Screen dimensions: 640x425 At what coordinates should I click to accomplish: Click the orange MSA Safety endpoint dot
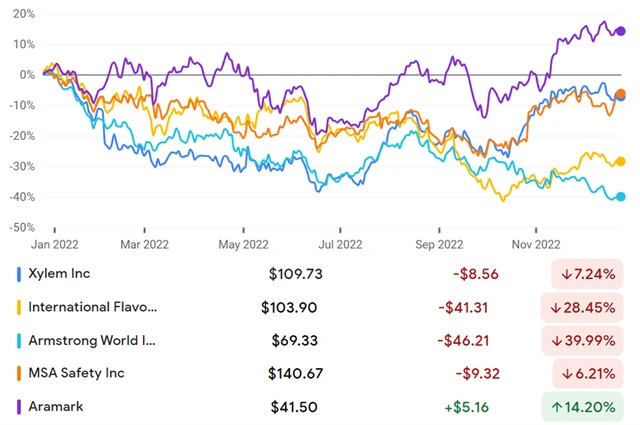click(621, 94)
